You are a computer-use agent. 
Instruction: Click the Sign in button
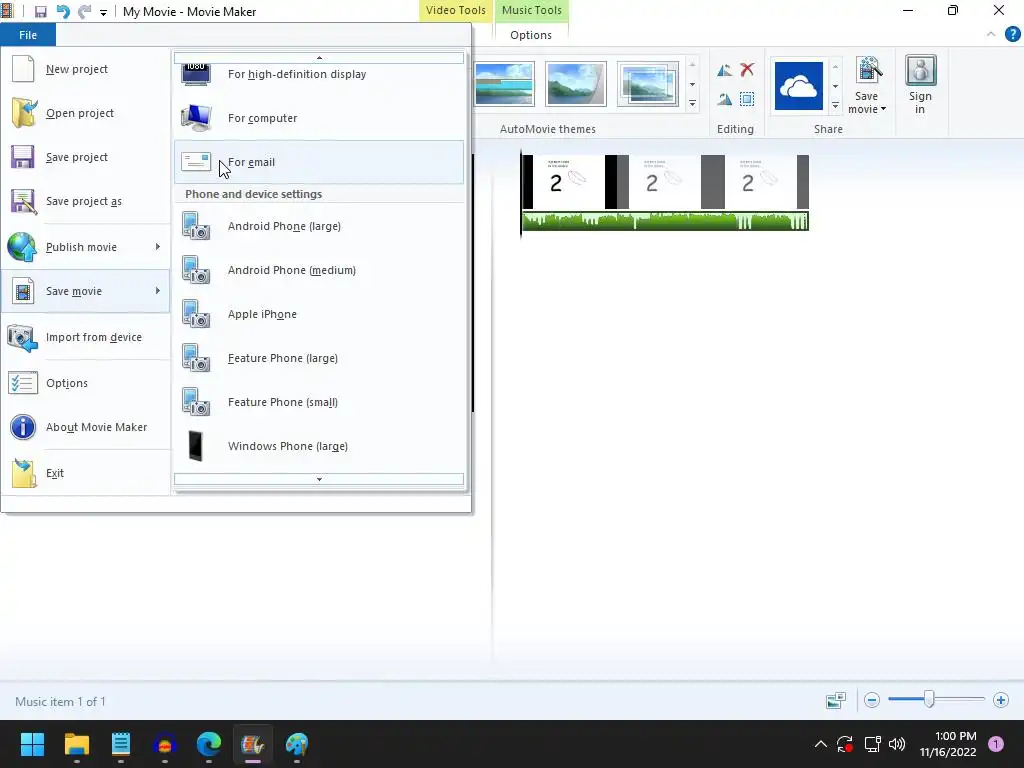920,86
